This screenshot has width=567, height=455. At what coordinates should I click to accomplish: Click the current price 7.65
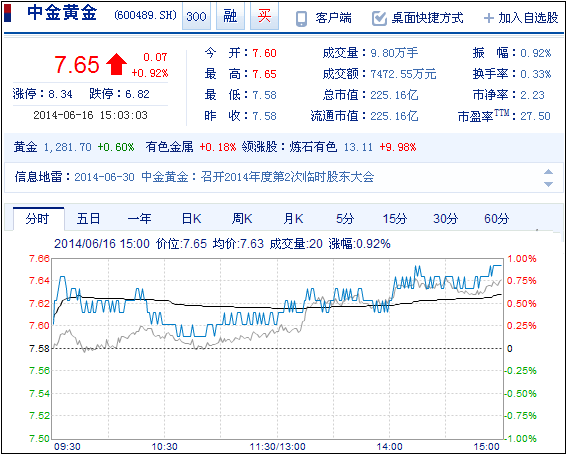(x=77, y=65)
